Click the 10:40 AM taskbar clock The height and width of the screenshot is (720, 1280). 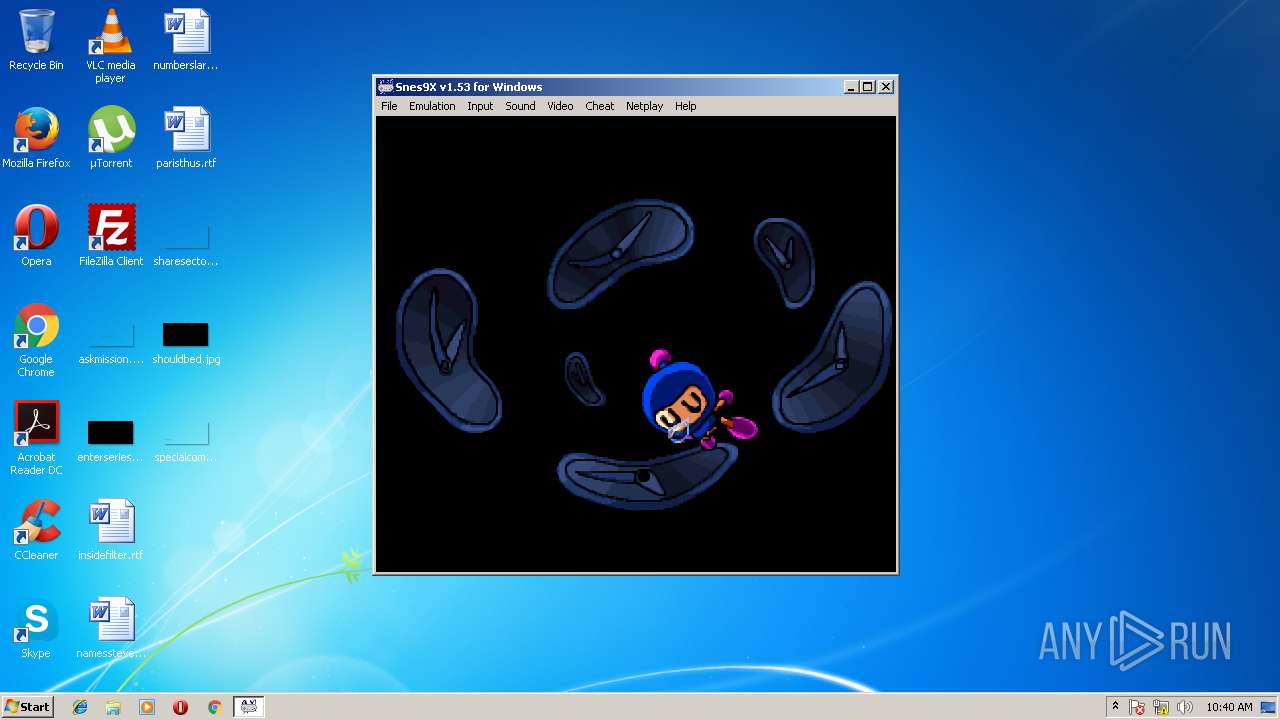click(1229, 707)
